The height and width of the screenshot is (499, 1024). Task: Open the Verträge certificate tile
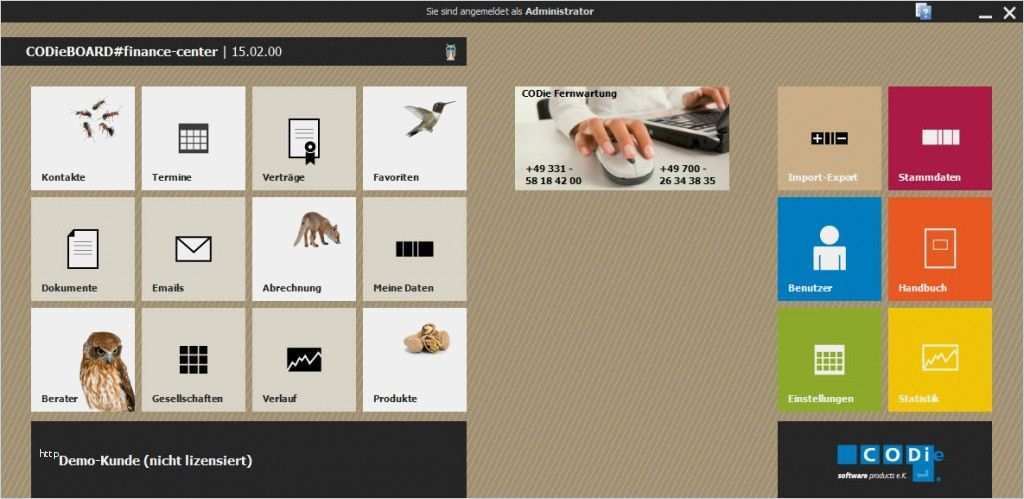click(304, 138)
